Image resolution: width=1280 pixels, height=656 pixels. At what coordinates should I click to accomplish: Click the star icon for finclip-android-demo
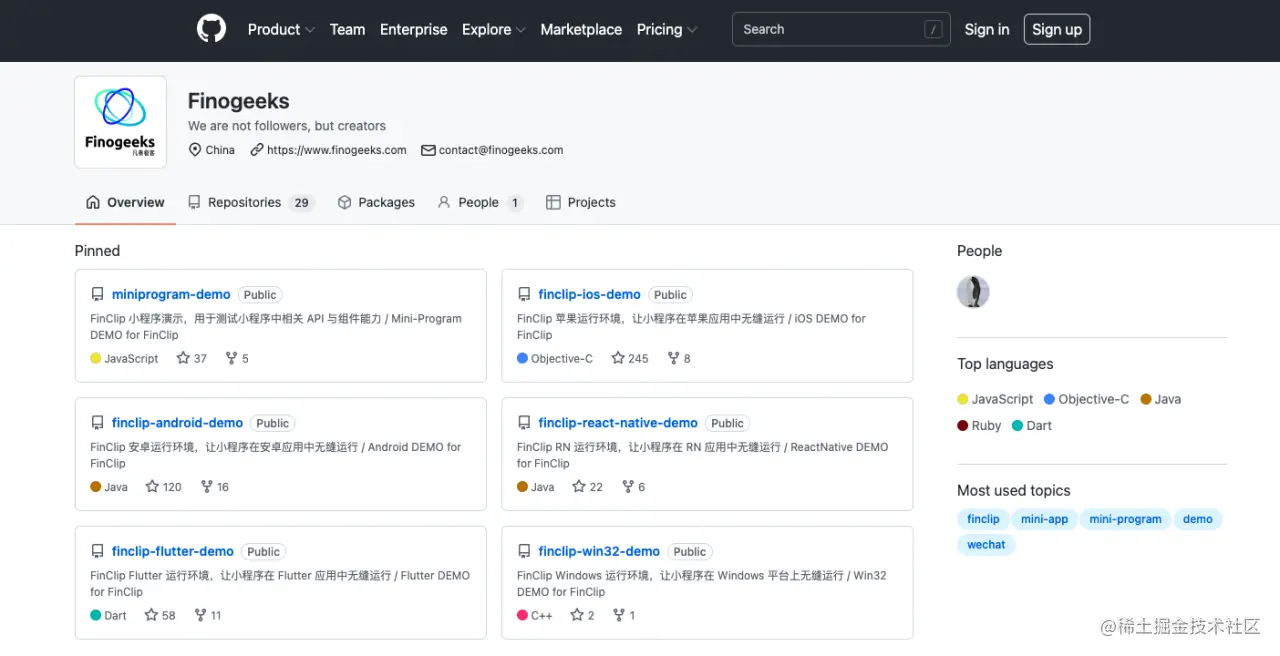152,487
